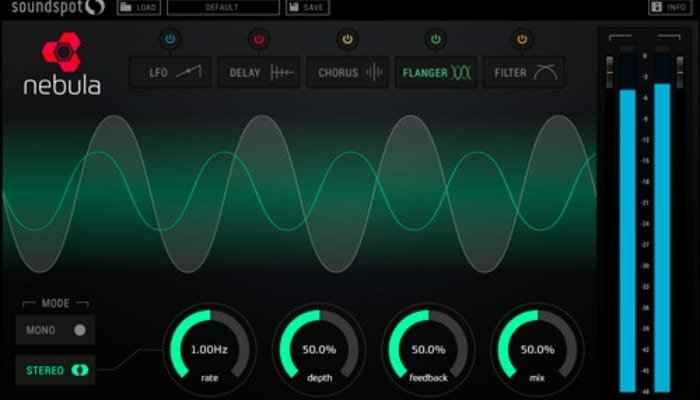Toggle the Filter power button

pos(522,39)
